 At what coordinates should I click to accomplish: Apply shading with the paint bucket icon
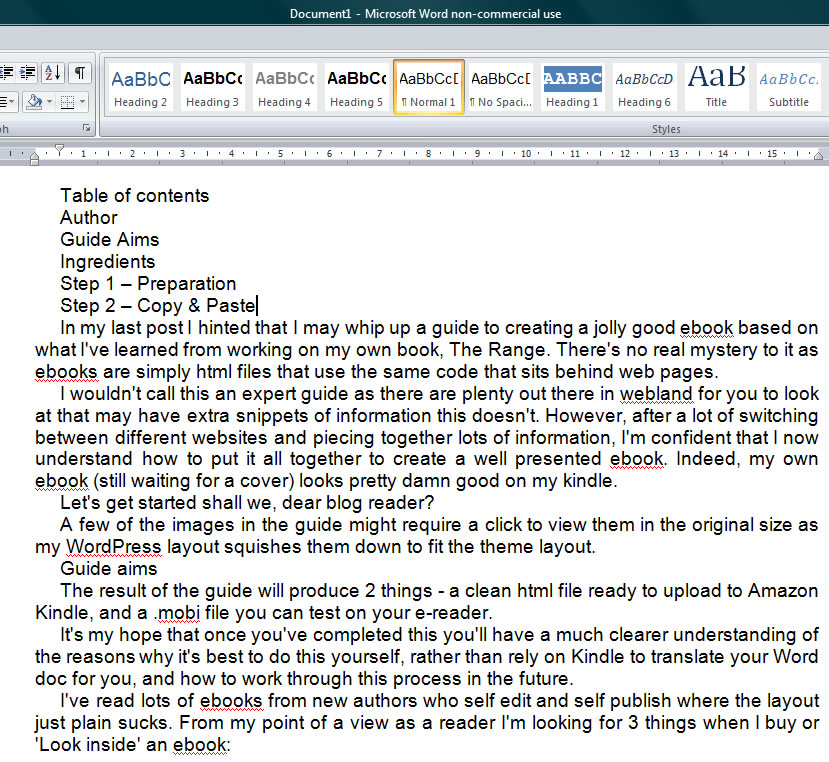coord(33,102)
